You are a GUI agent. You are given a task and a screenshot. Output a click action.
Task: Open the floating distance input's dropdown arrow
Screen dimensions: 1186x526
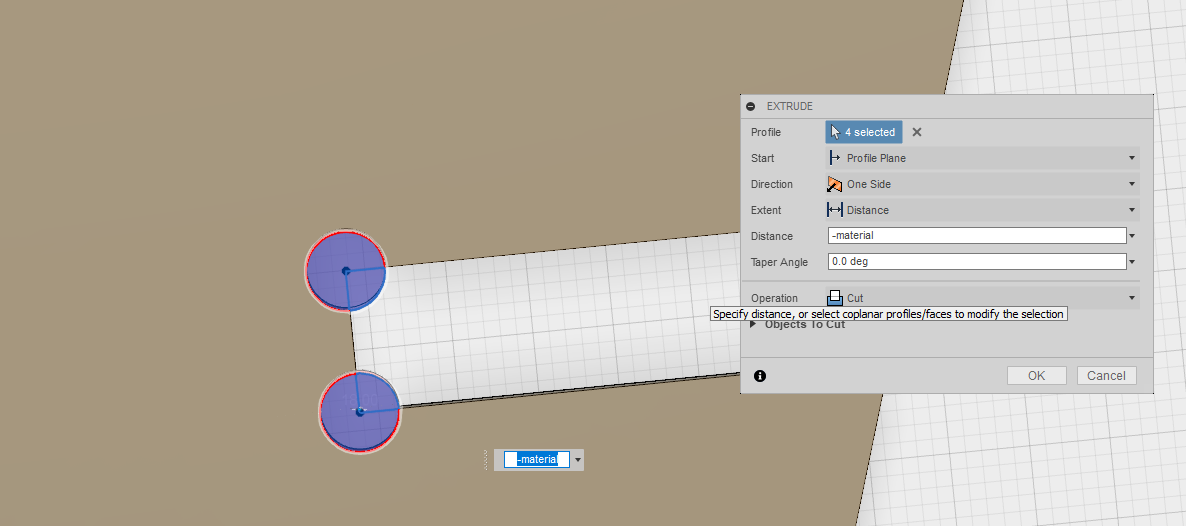click(x=578, y=459)
